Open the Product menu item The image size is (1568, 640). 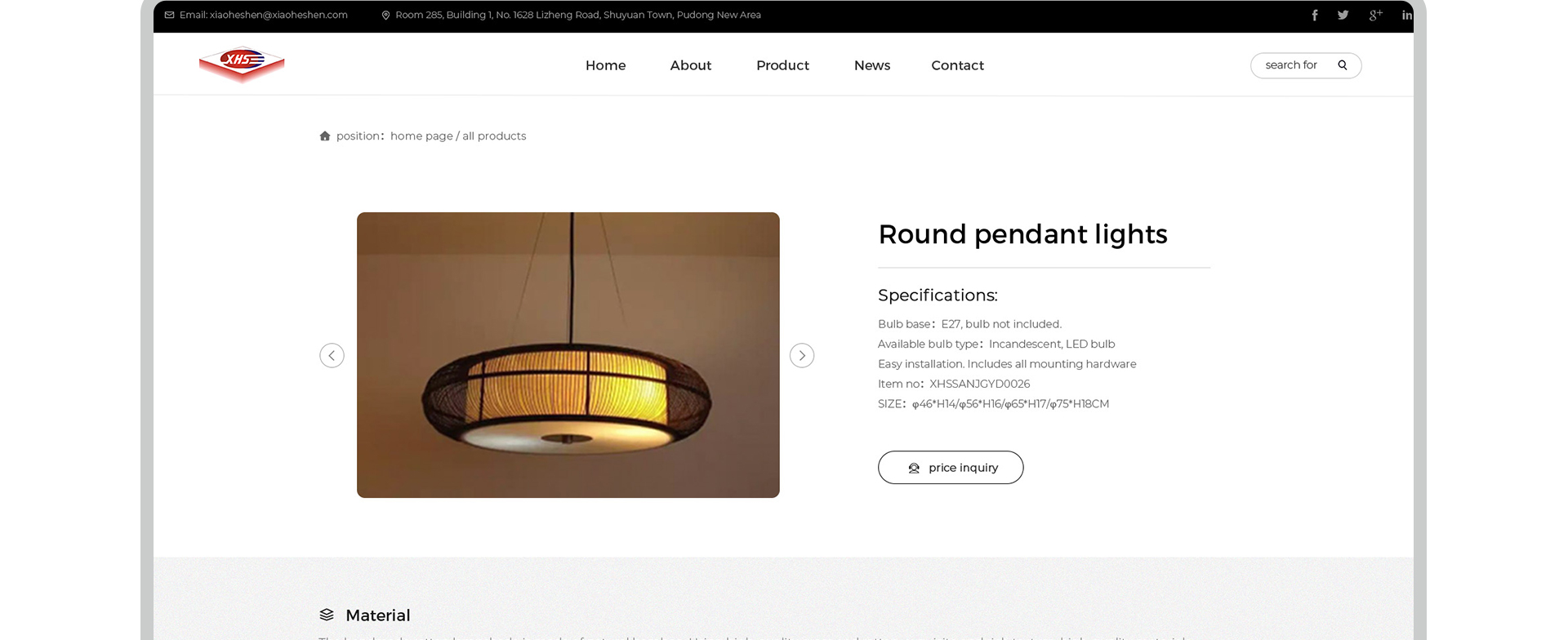point(782,65)
